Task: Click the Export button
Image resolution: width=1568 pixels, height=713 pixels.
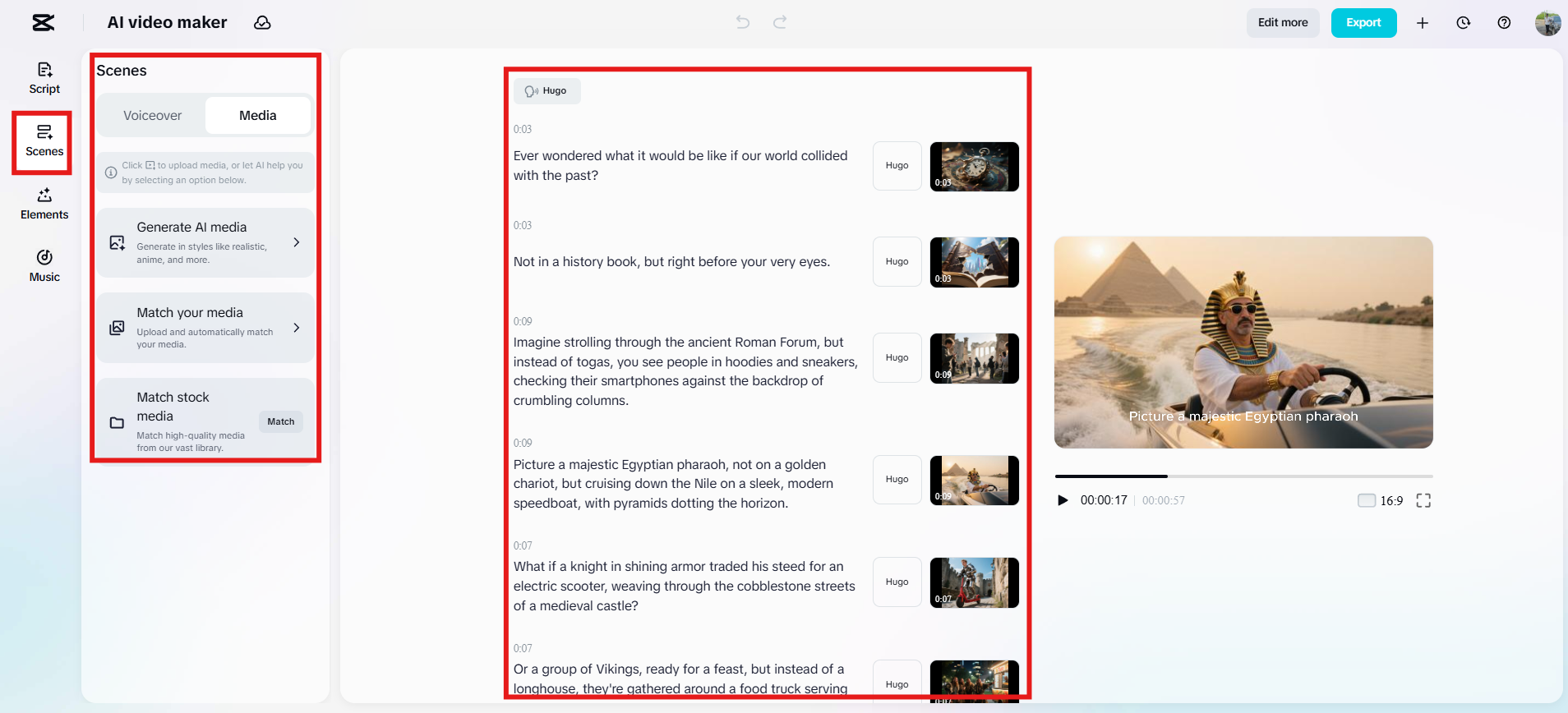Action: coord(1363,23)
